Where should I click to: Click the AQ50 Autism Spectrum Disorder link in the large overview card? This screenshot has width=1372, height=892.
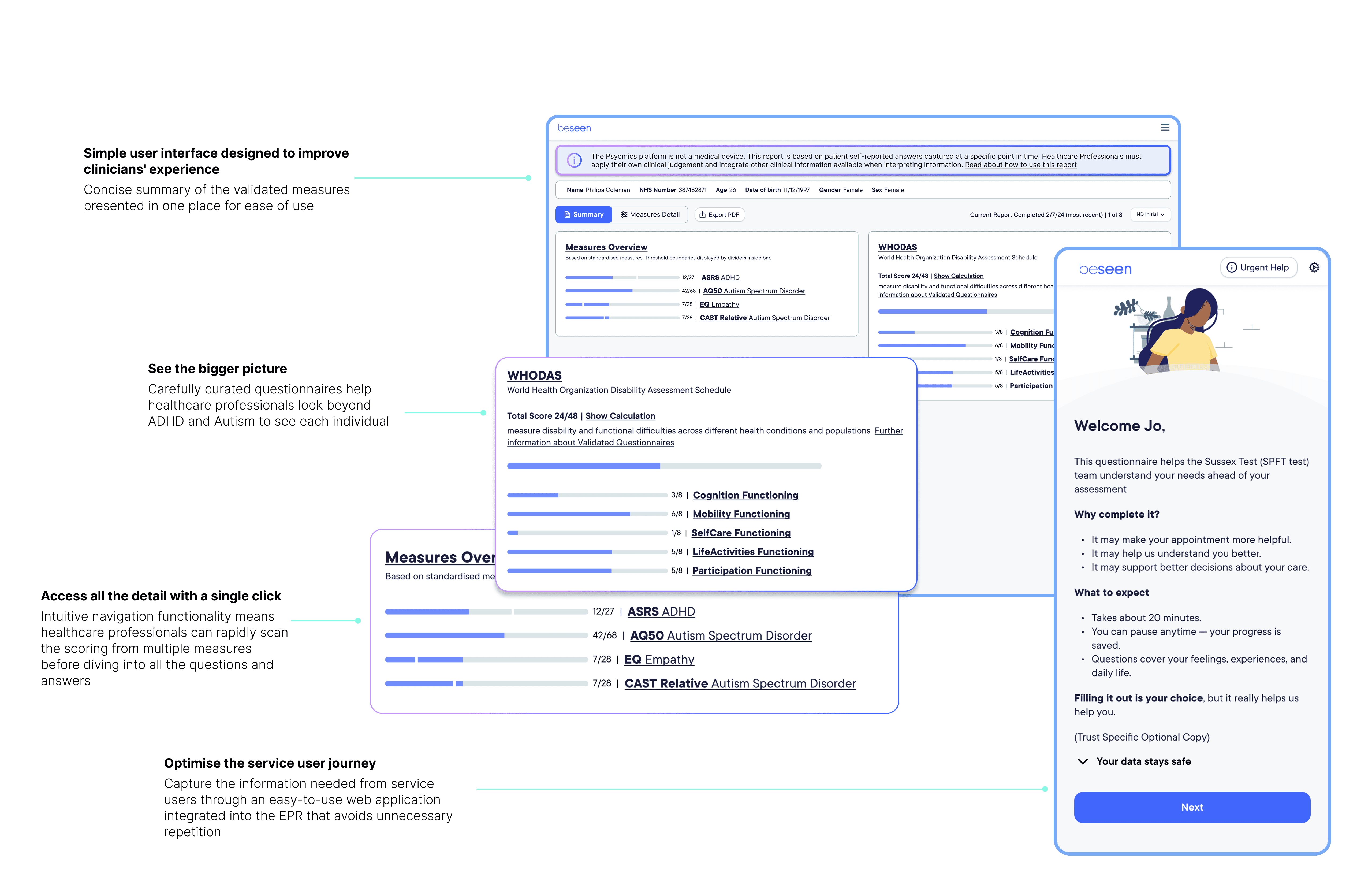(x=721, y=635)
